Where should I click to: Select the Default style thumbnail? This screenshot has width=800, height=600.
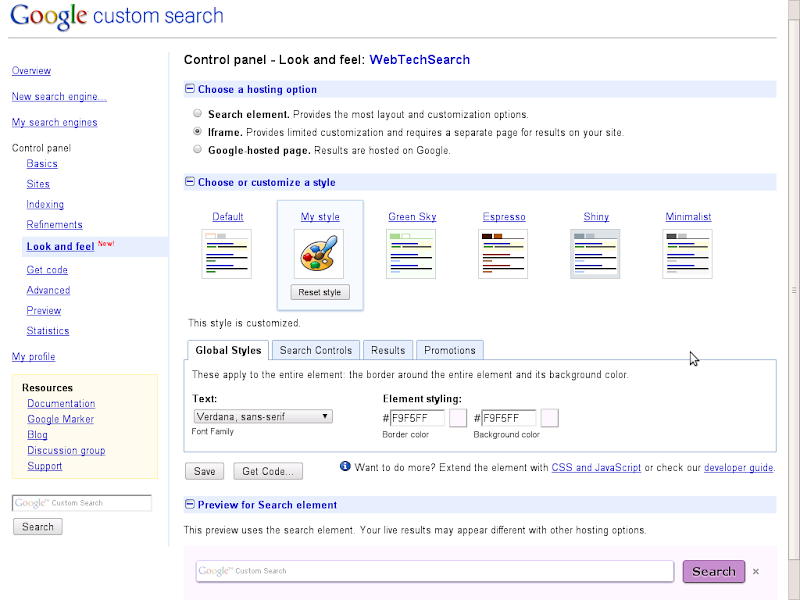(x=227, y=254)
